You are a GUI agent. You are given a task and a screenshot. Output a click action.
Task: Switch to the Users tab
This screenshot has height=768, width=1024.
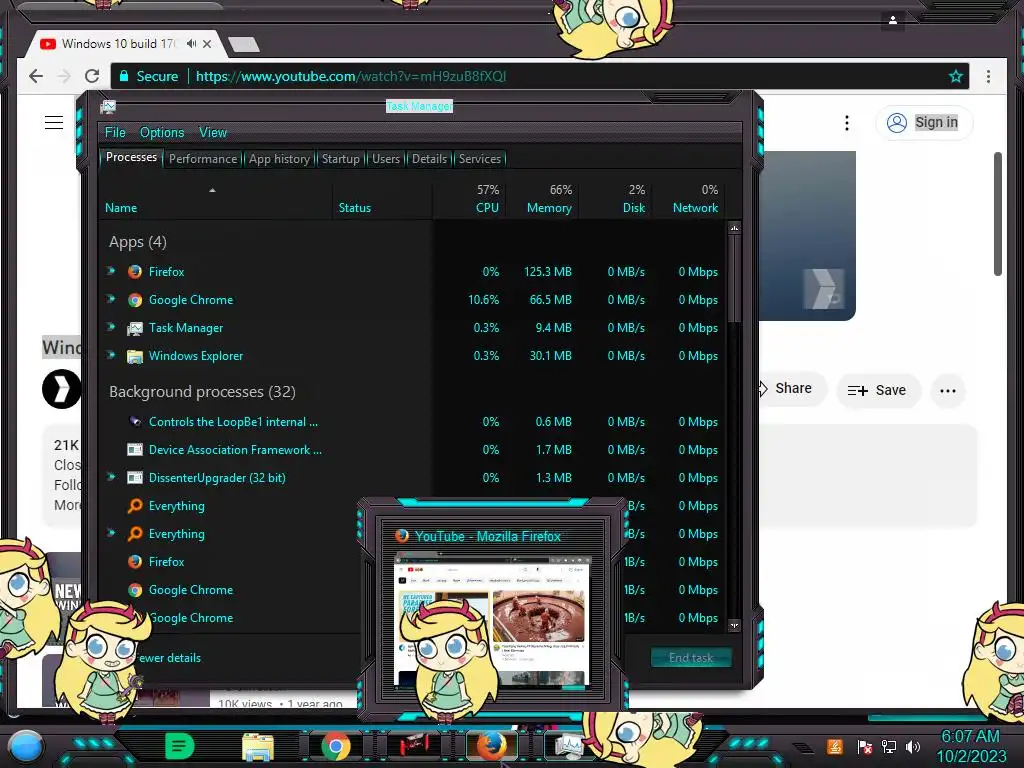385,159
